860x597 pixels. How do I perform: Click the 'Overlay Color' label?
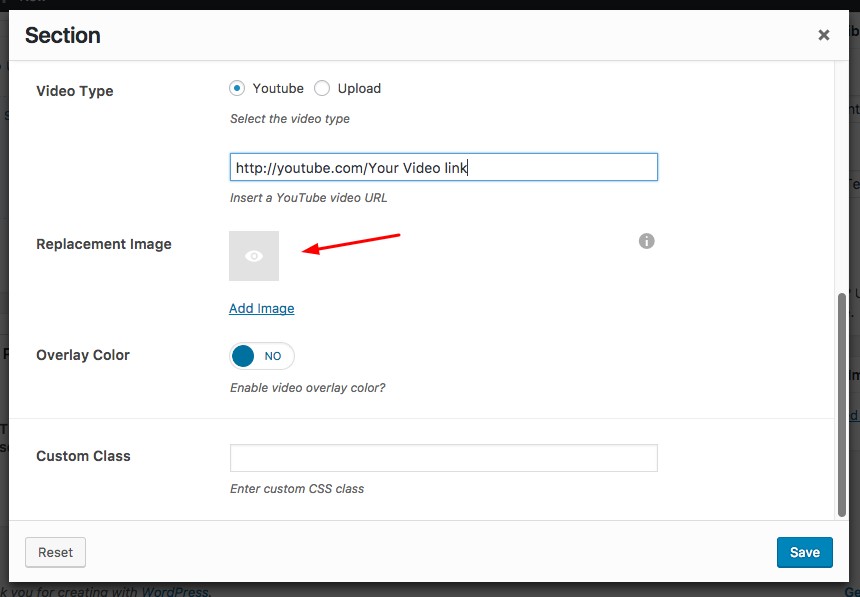coord(83,355)
